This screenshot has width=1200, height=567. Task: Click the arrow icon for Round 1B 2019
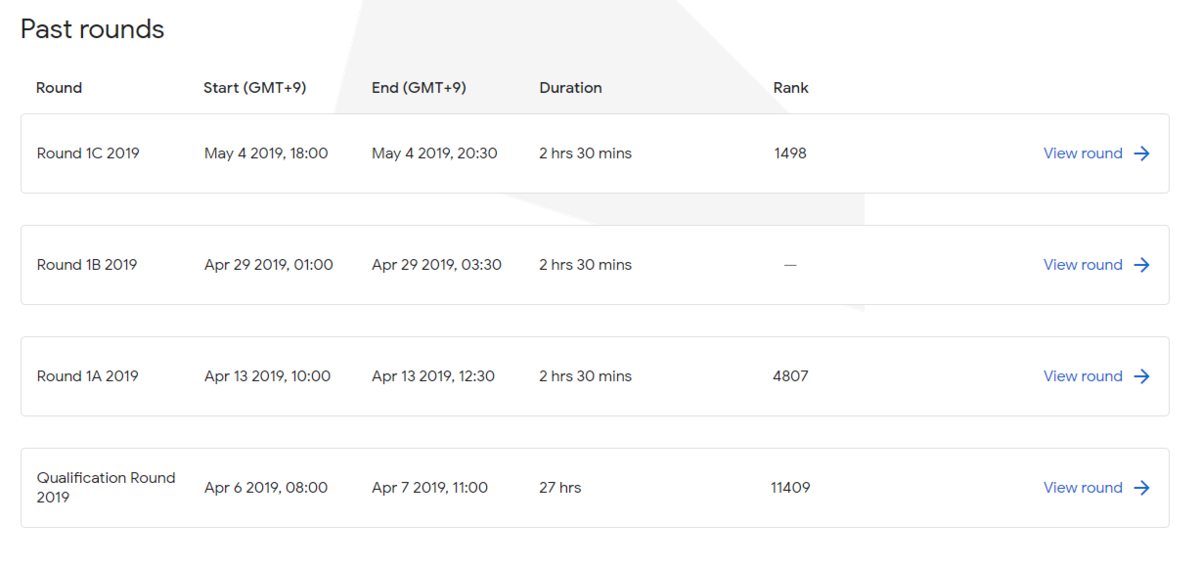click(x=1142, y=265)
